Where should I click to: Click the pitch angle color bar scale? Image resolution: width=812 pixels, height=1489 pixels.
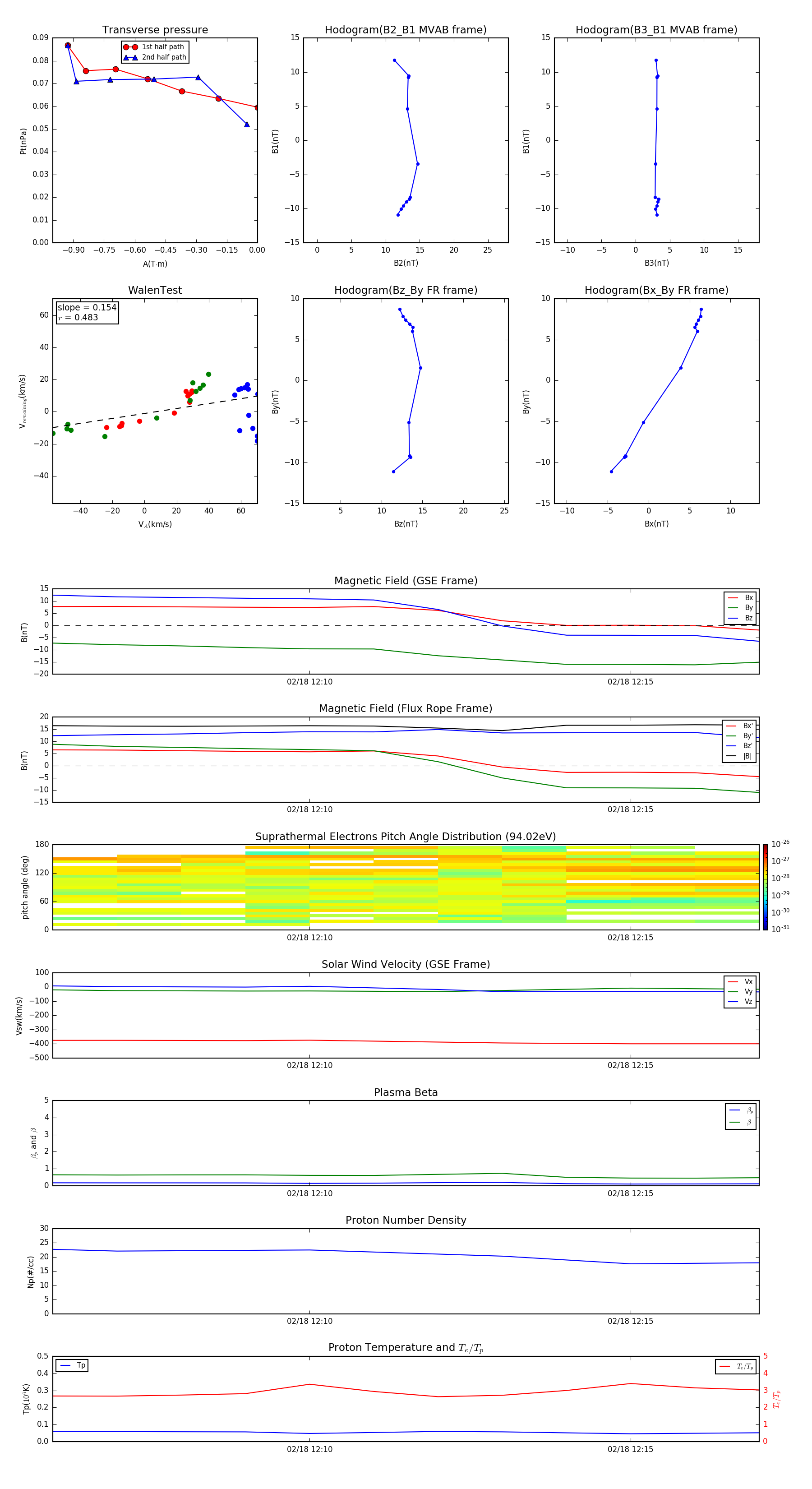pos(765,887)
